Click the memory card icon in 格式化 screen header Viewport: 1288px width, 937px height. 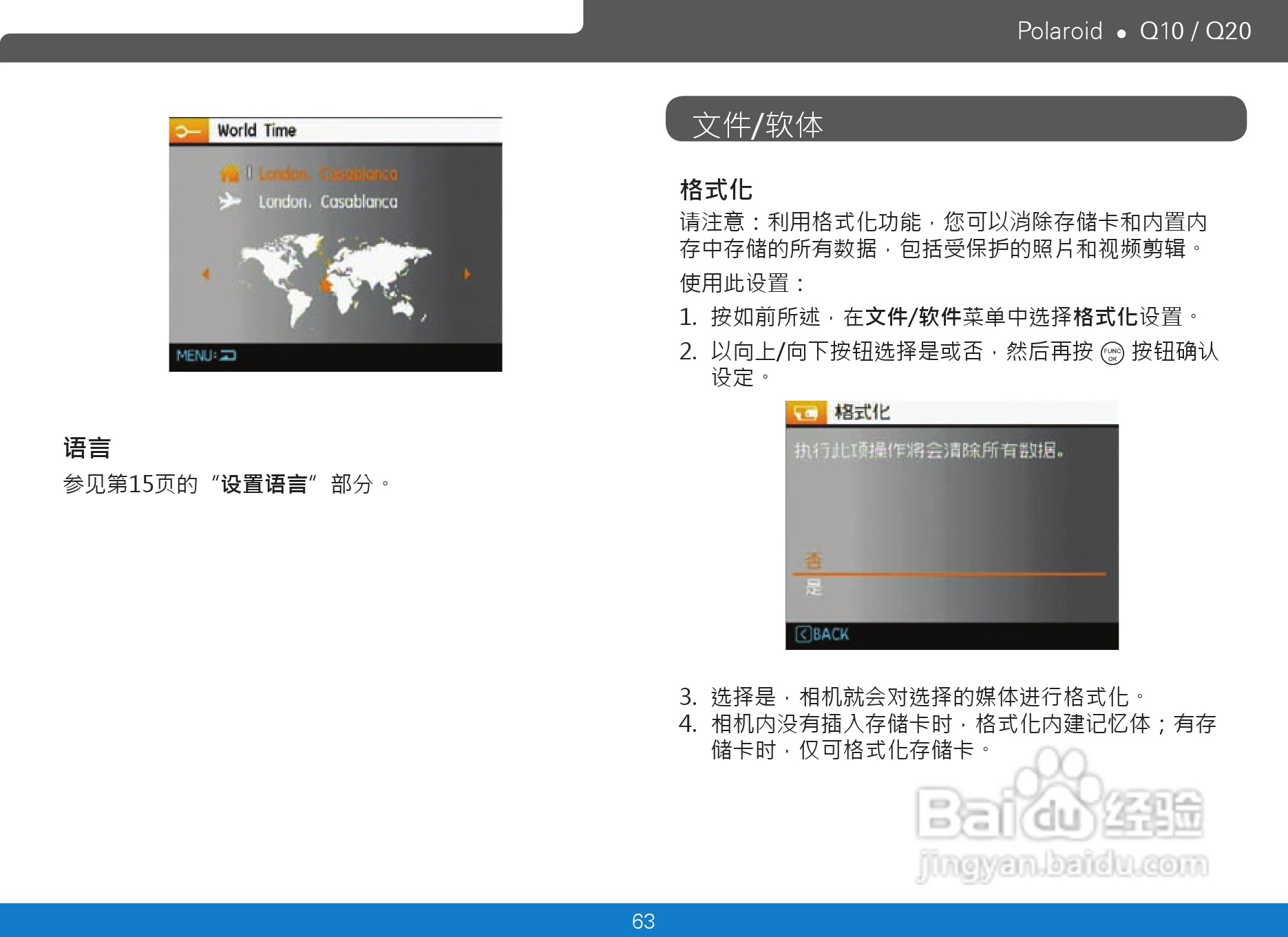click(805, 413)
